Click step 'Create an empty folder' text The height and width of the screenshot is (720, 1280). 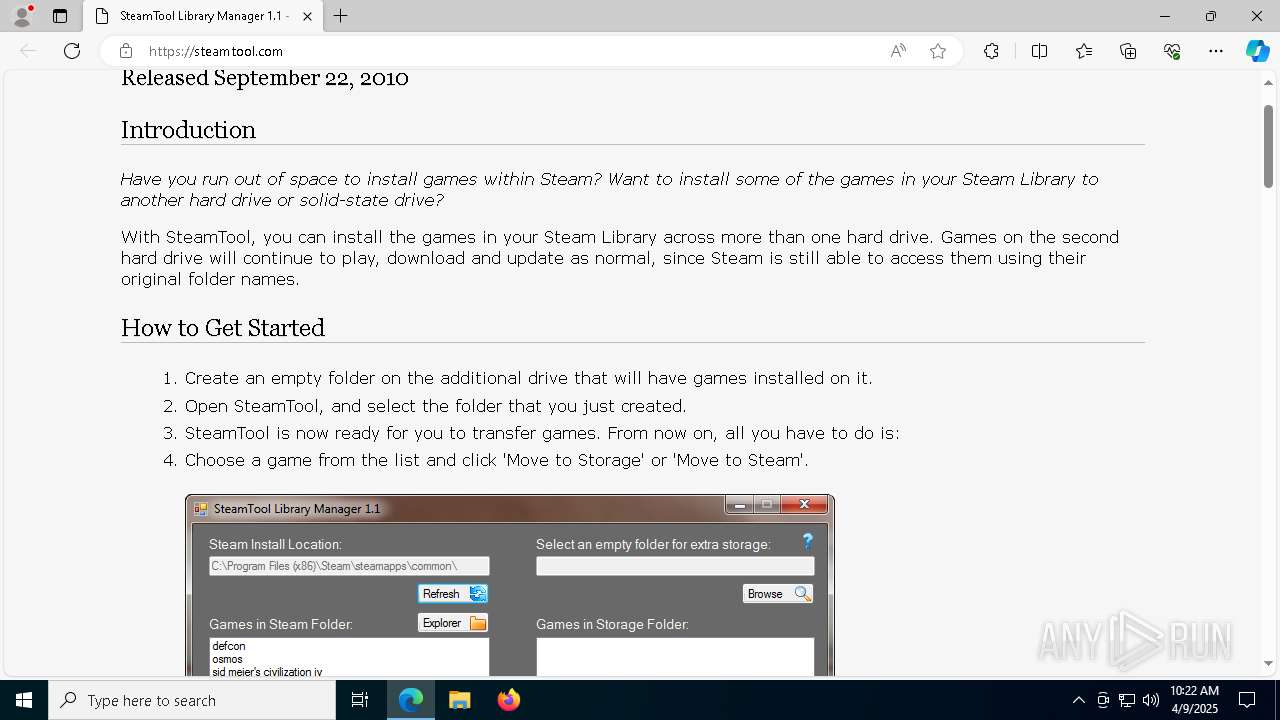[x=528, y=378]
